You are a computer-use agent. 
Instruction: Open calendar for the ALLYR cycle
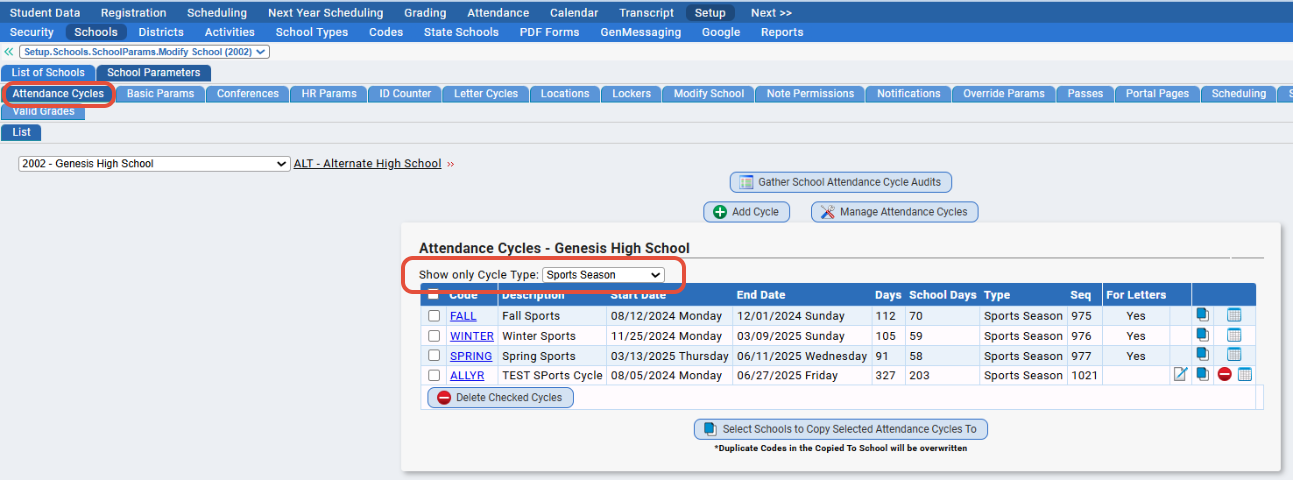point(1245,375)
